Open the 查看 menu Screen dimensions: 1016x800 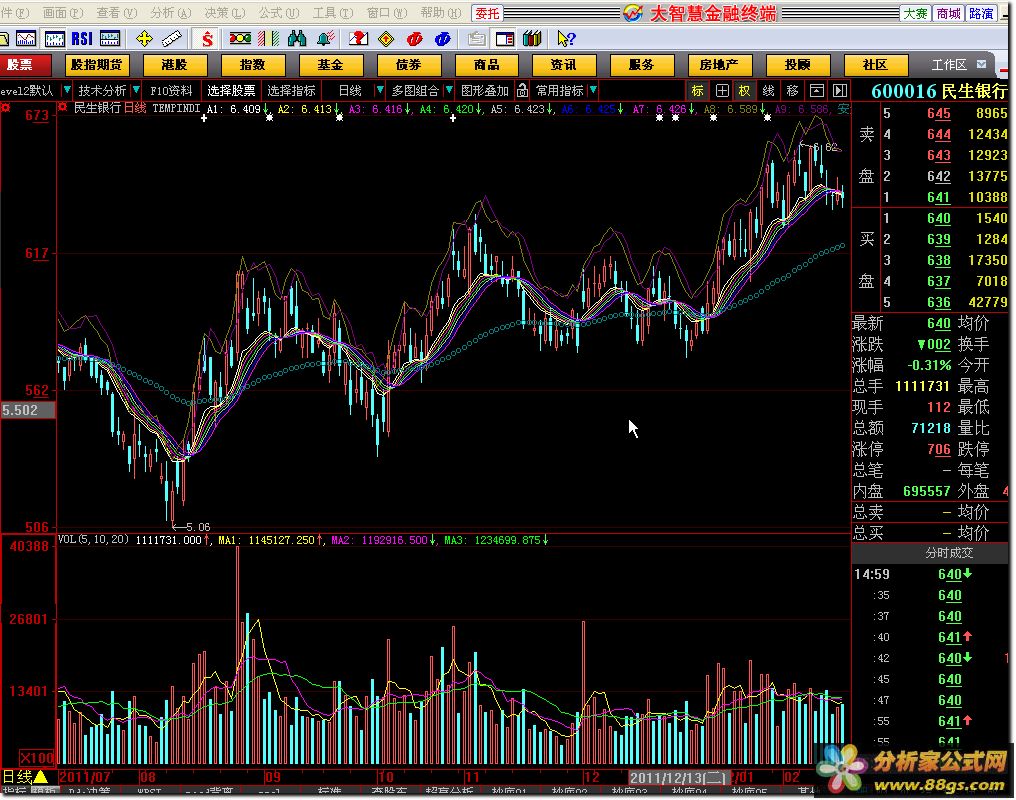117,13
